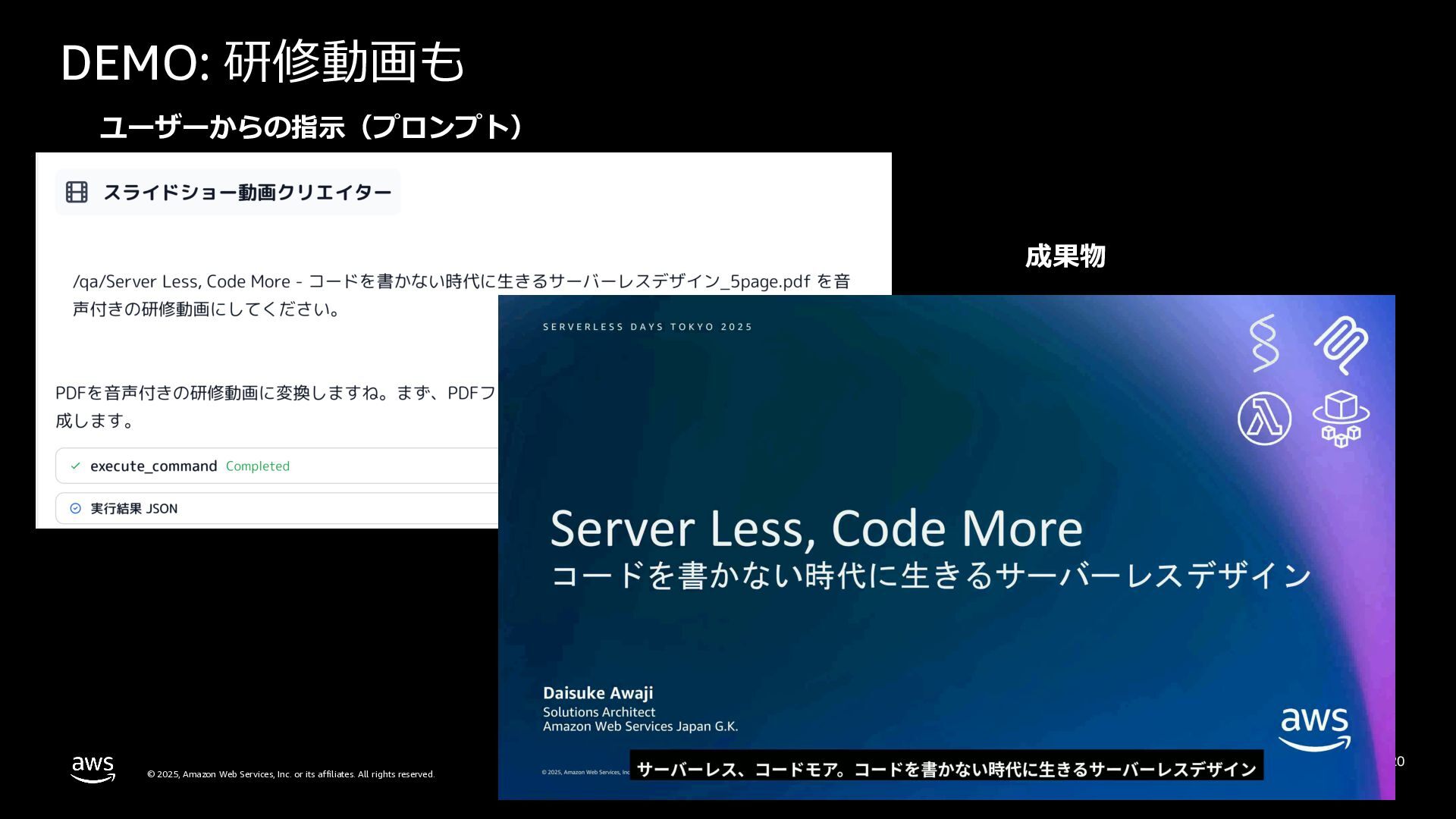Click the AWS logo in bottom-left footer
The width and height of the screenshot is (1456, 819).
(93, 769)
